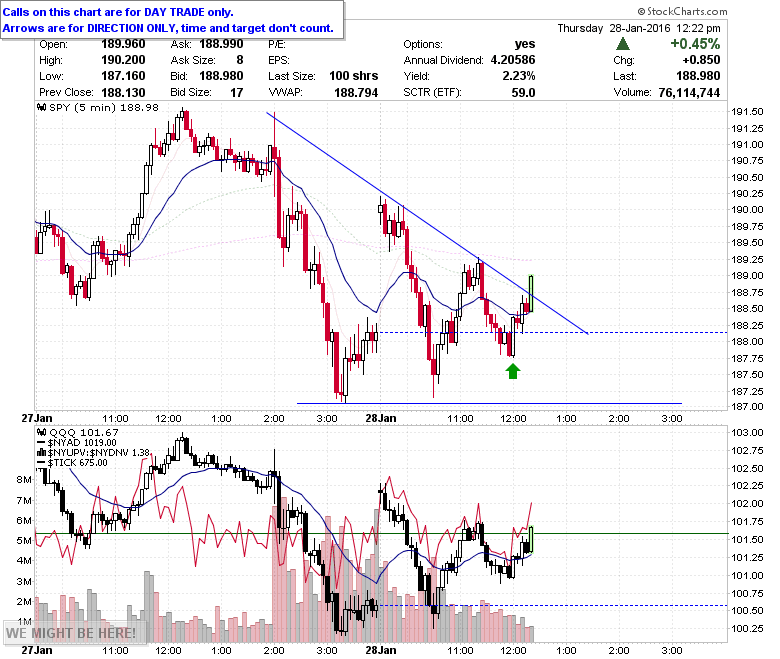Click the Ask value 188.990
This screenshot has height=659, width=780.
click(x=221, y=44)
